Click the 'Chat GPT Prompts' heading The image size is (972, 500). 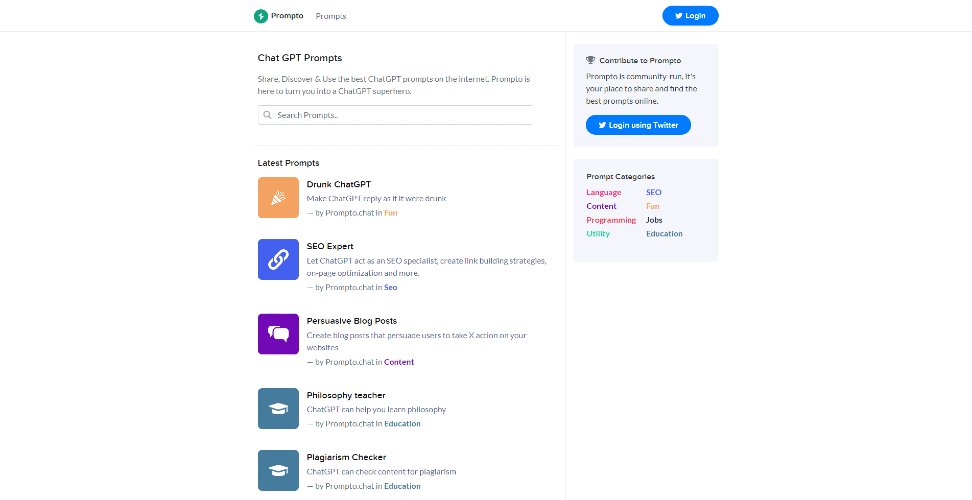point(300,58)
